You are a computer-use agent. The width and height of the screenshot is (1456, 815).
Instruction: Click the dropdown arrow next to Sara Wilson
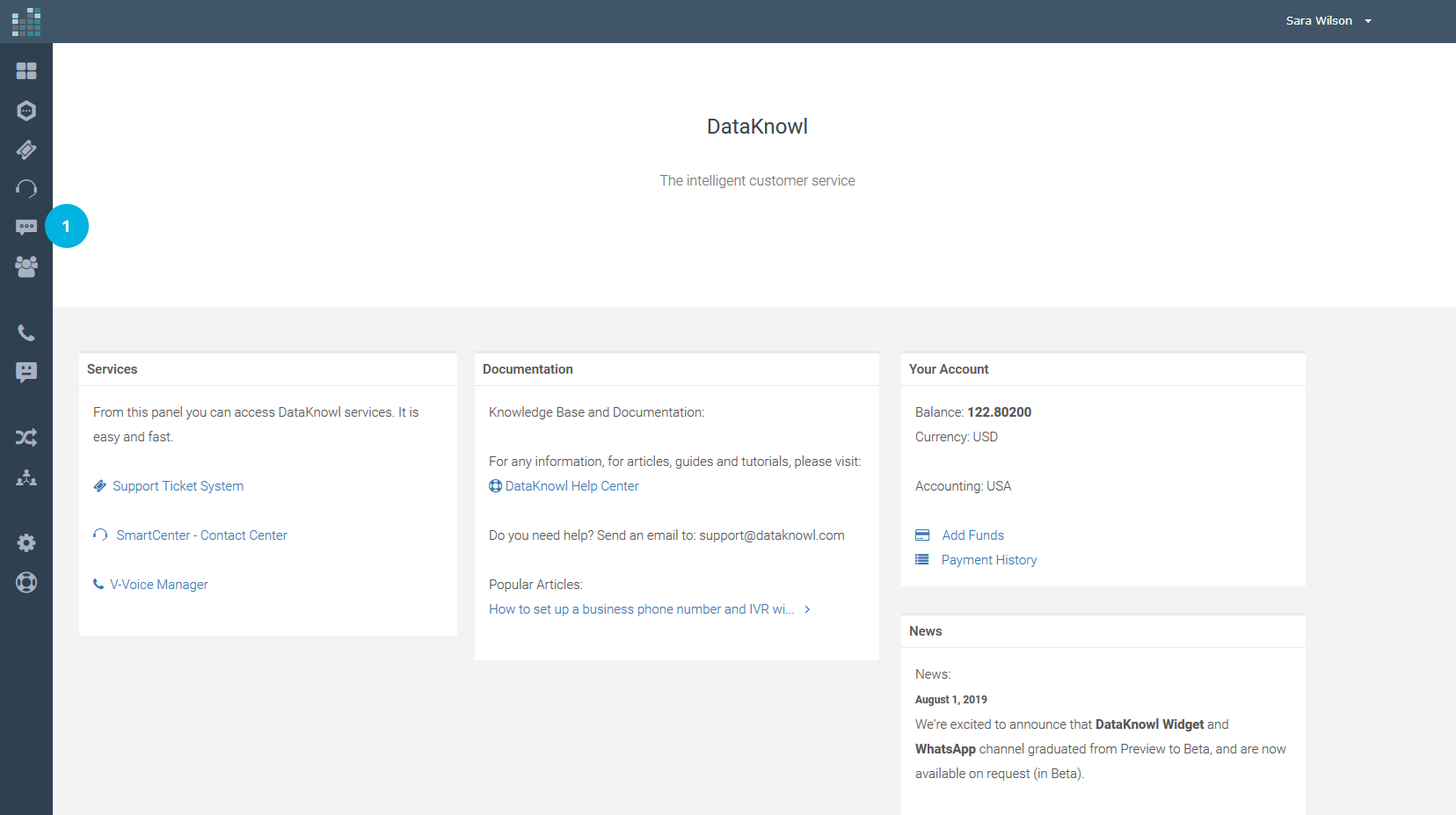[1368, 21]
